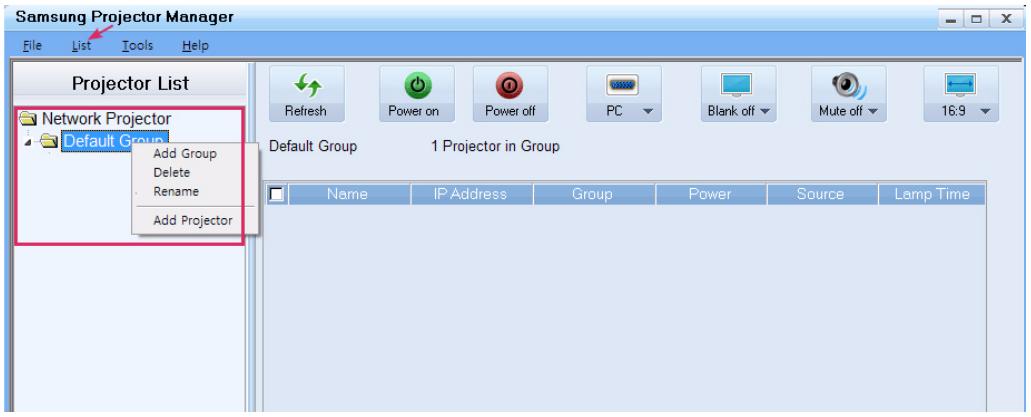Sort by the Power column header
1031x417 pixels.
click(x=710, y=194)
